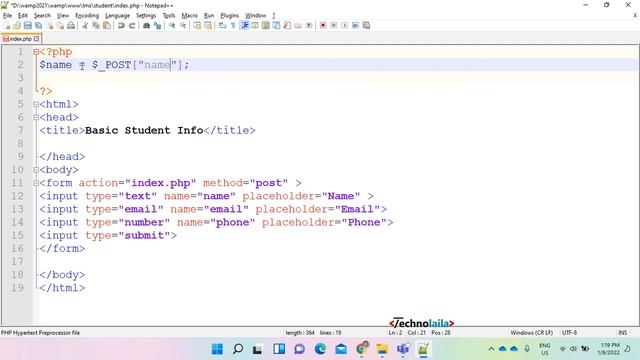Click Windows (CR LF) line ending in status bar

click(x=531, y=333)
